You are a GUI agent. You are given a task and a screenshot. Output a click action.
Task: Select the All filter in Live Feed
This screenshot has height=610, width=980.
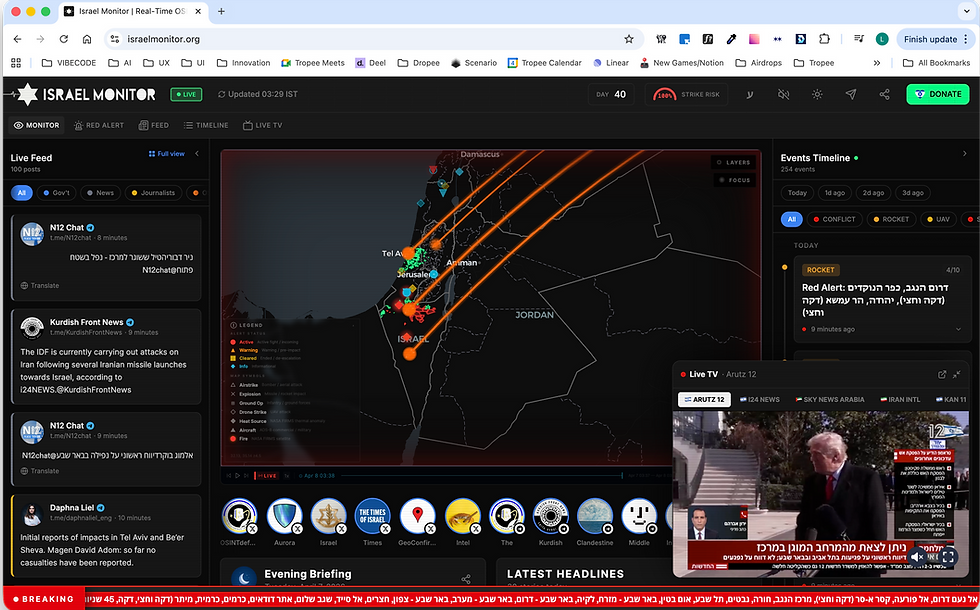(x=21, y=193)
